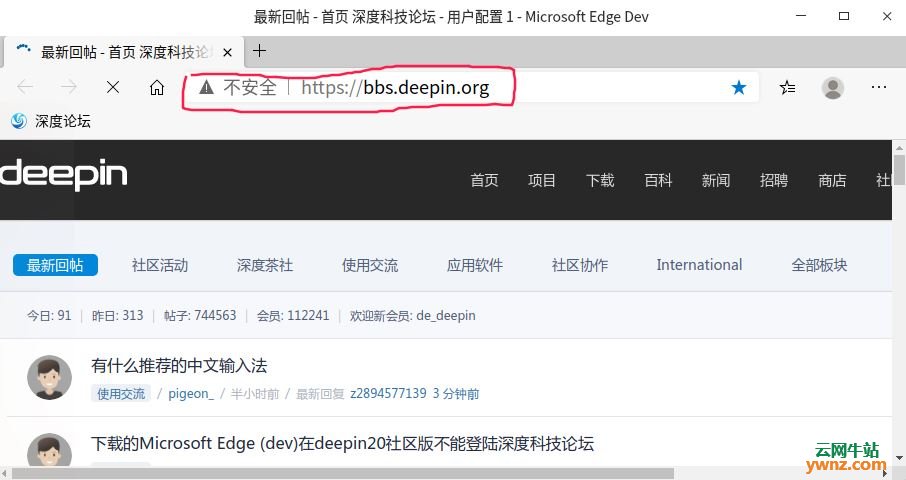Toggle the blue favorite star in address bar
906x480 pixels.
point(738,88)
